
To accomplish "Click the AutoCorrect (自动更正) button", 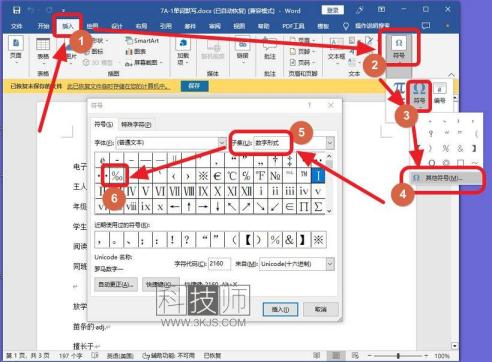I will (116, 284).
